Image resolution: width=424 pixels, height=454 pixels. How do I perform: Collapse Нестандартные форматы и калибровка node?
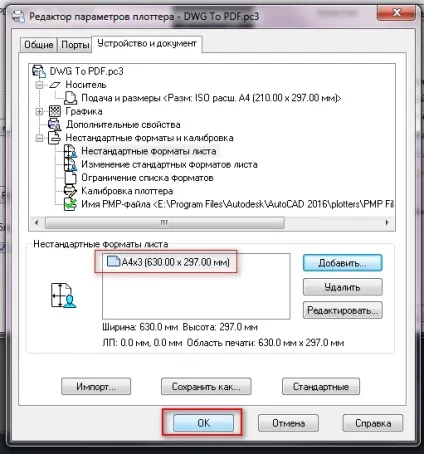pyautogui.click(x=39, y=138)
